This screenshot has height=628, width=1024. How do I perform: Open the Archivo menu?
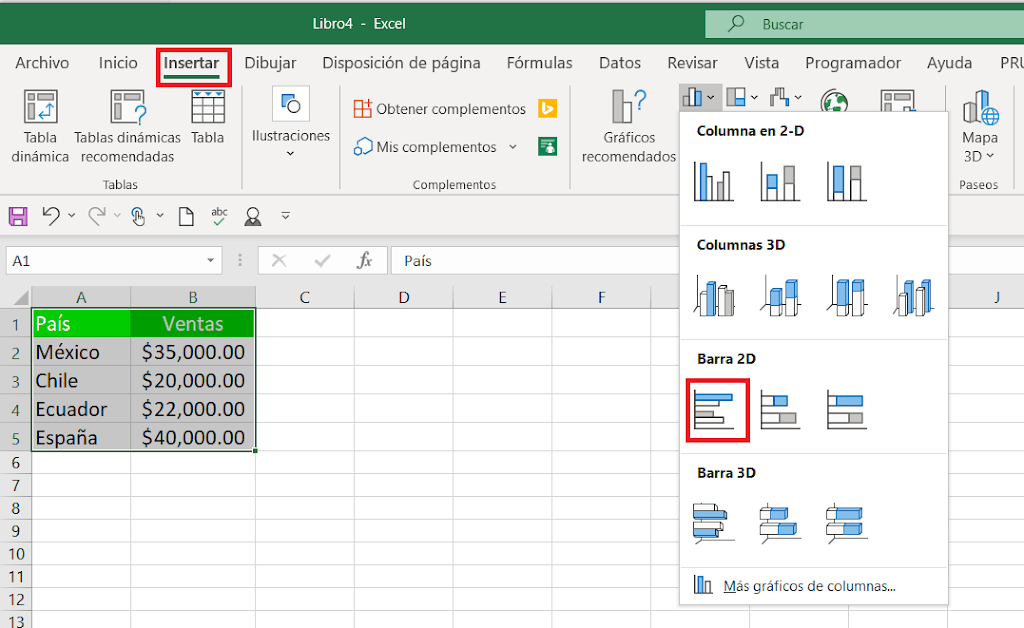coord(41,62)
